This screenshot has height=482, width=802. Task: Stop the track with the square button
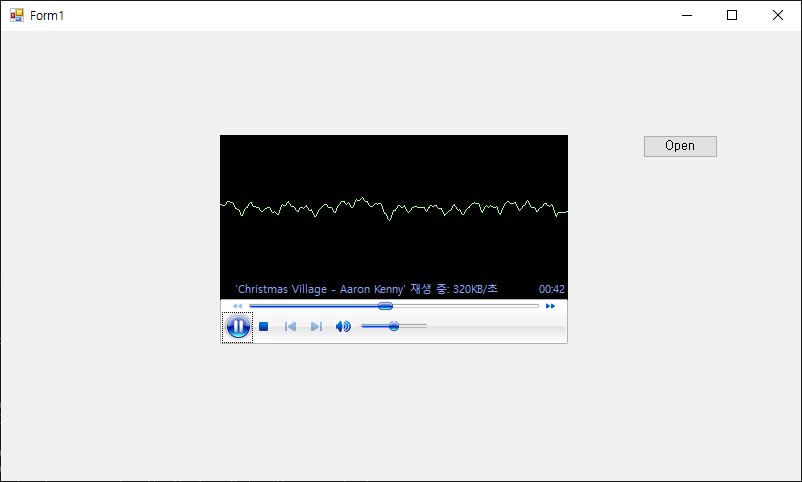[x=263, y=326]
